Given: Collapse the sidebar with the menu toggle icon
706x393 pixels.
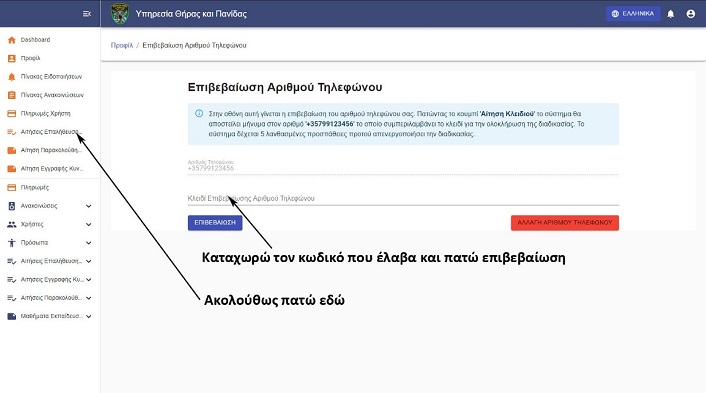Looking at the screenshot, I should click(87, 14).
